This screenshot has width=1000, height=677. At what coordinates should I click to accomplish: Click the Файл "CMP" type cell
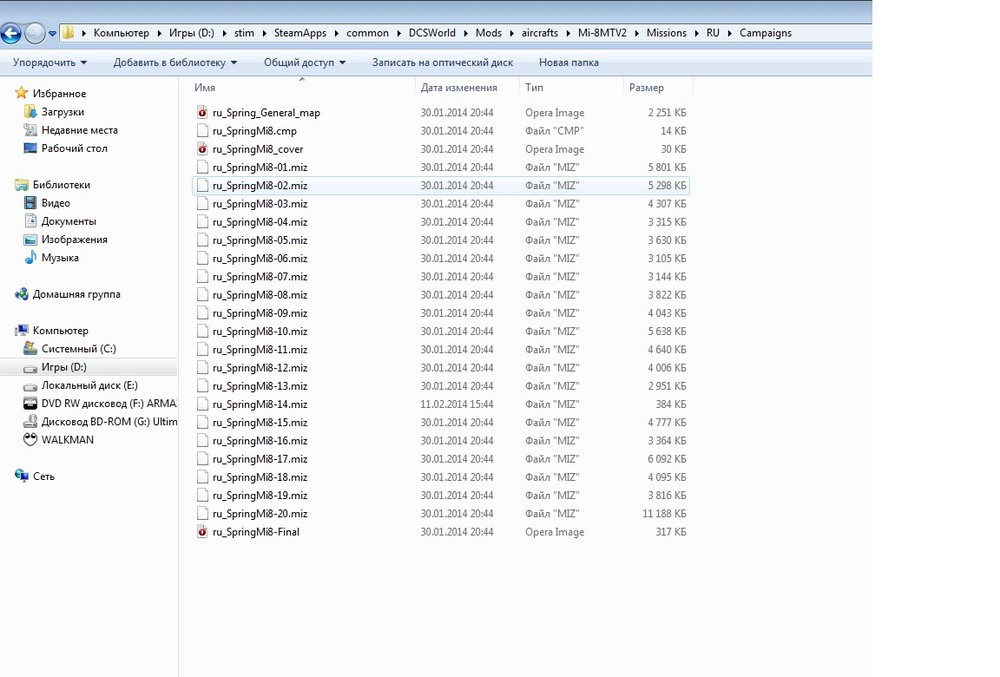[554, 131]
